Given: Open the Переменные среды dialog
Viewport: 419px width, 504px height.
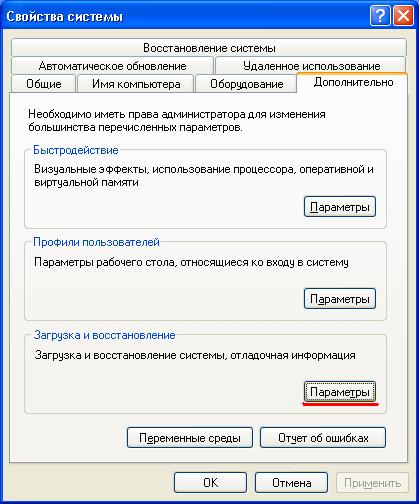Looking at the screenshot, I should point(190,438).
